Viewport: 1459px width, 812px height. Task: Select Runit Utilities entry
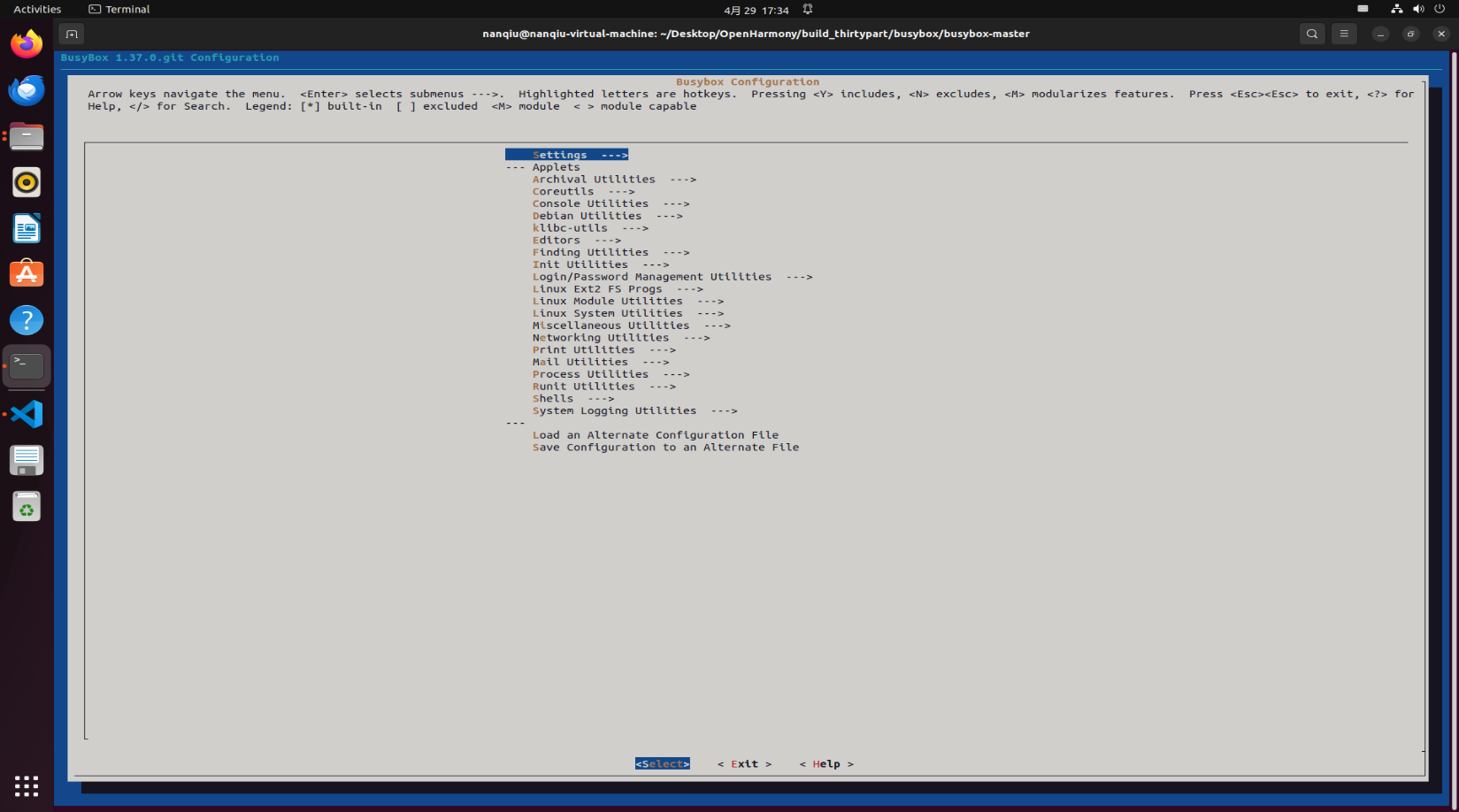604,387
